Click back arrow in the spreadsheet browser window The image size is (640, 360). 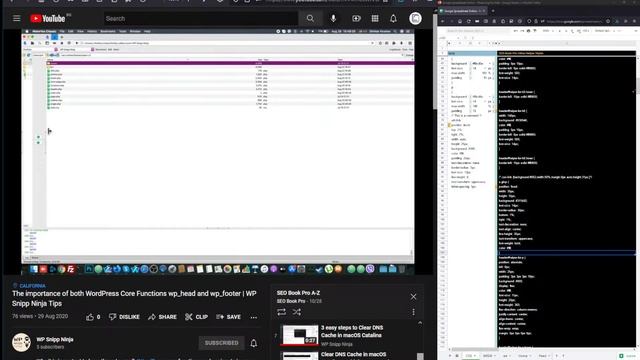coord(443,21)
